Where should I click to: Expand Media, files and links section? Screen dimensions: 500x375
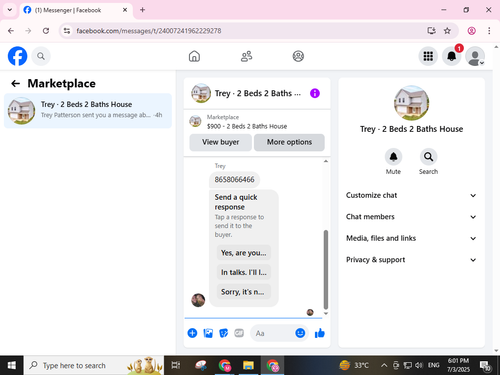[411, 238]
